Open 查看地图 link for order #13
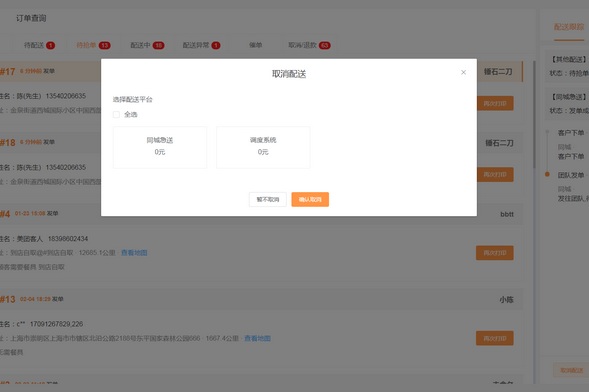The width and height of the screenshot is (589, 392). point(257,338)
